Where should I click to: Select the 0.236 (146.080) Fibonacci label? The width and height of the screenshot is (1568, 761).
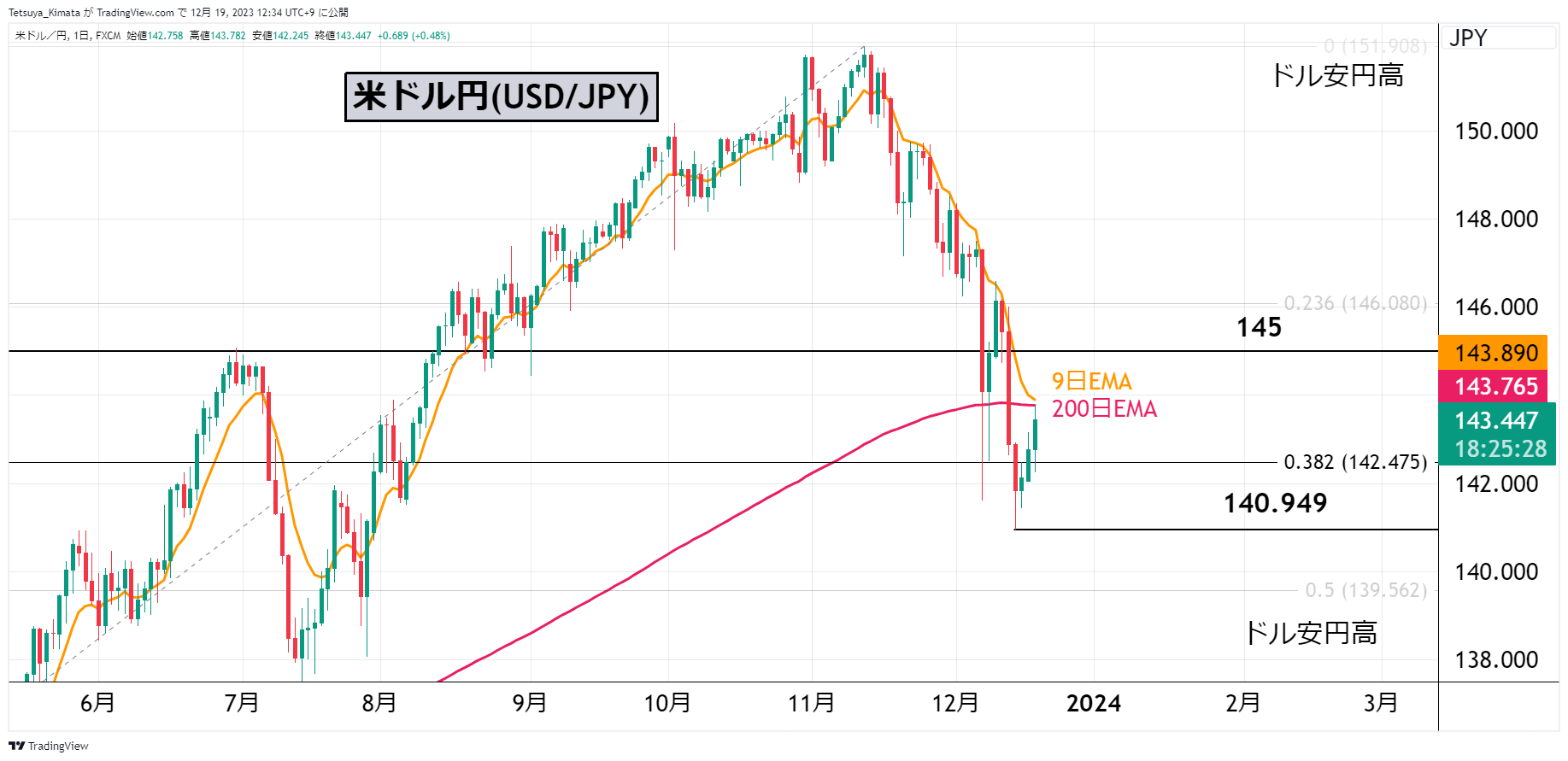tap(1355, 303)
